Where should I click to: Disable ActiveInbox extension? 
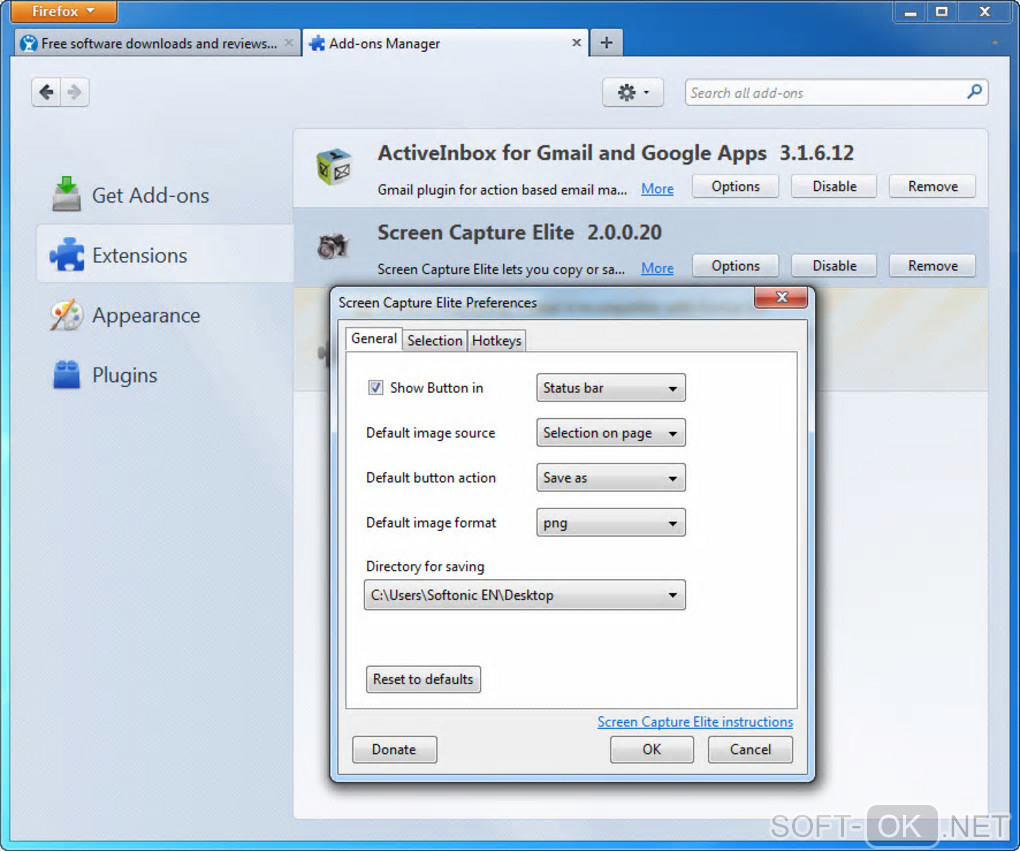tap(834, 187)
